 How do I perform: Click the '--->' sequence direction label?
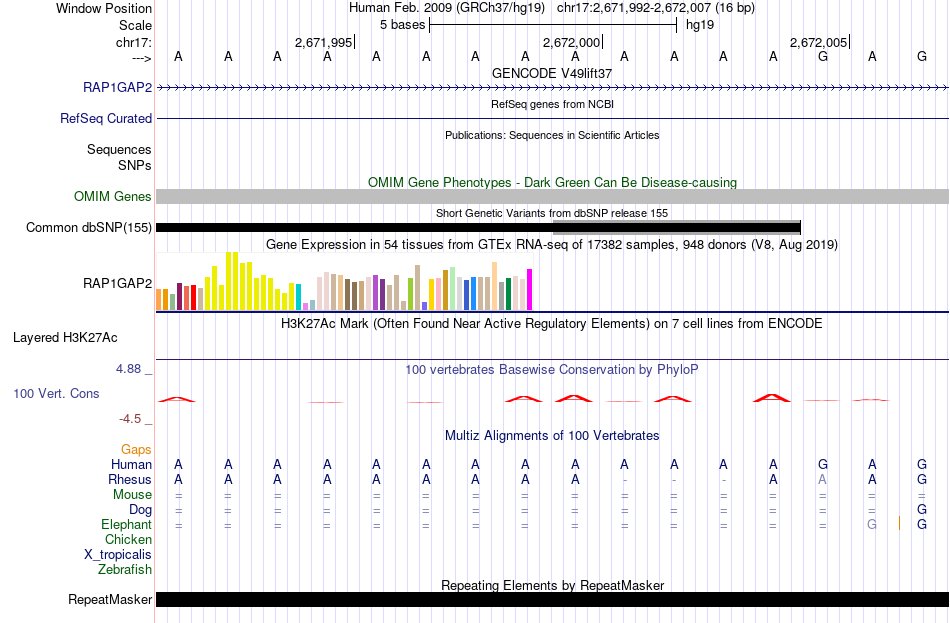tap(141, 58)
